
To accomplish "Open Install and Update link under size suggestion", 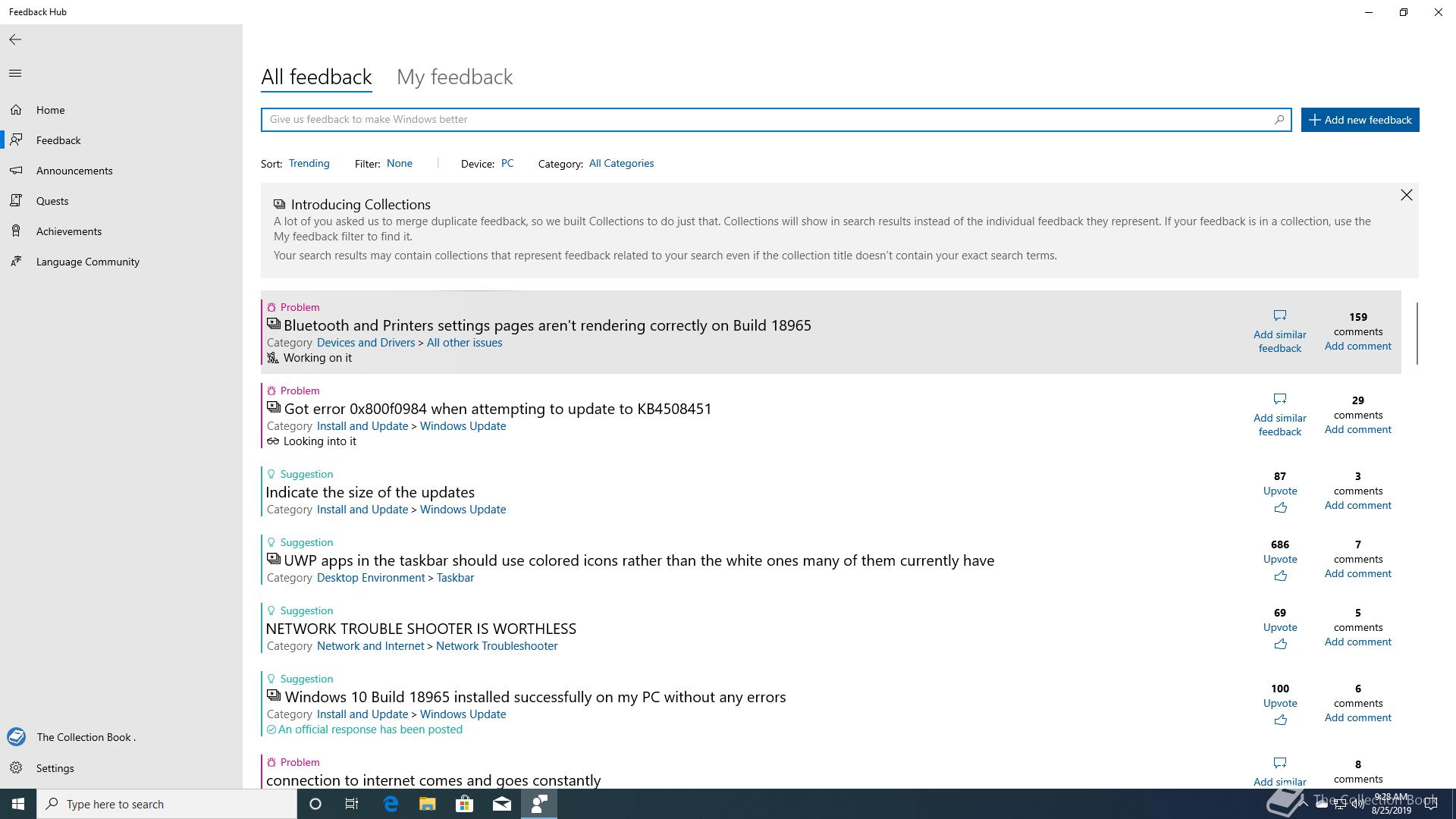I will pos(362,510).
